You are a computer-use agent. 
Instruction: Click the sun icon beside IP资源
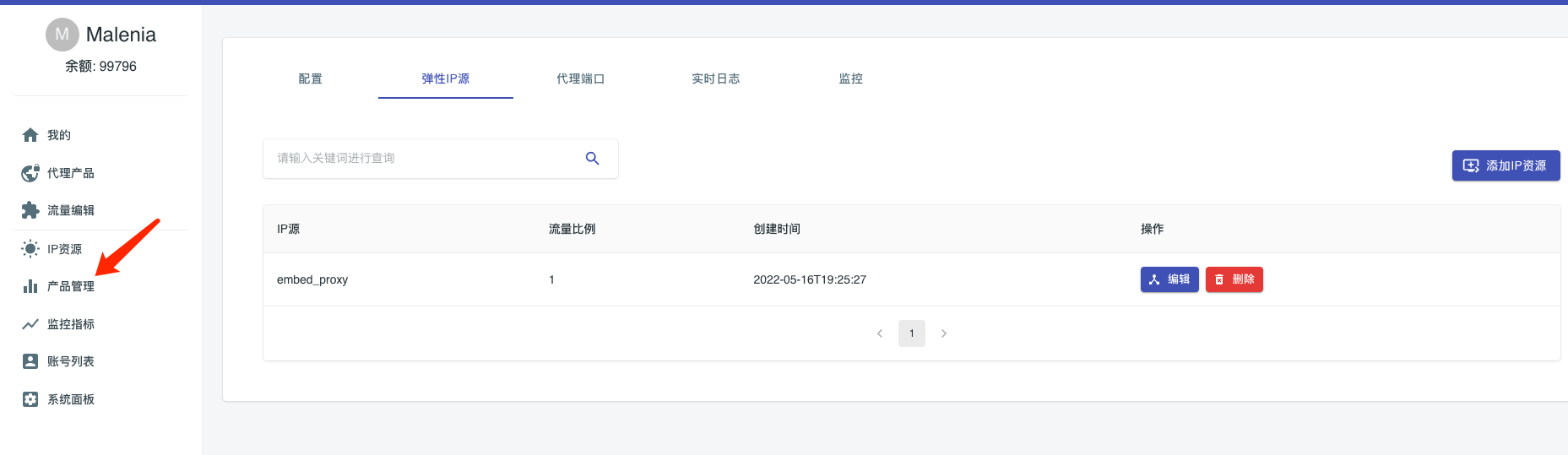tap(30, 249)
